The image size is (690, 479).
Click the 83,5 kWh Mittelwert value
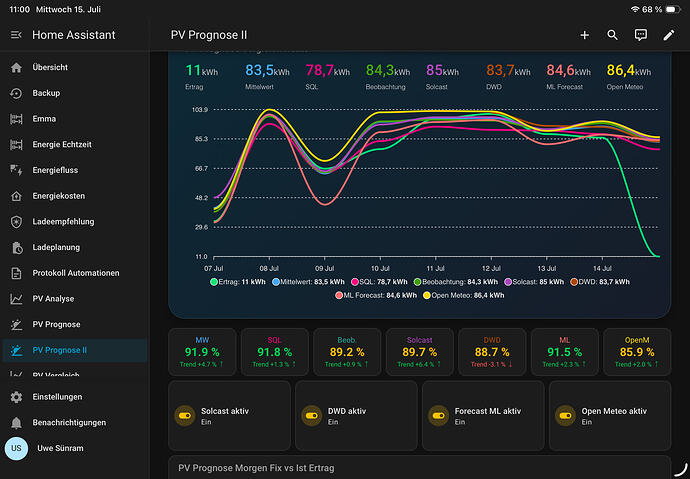267,70
